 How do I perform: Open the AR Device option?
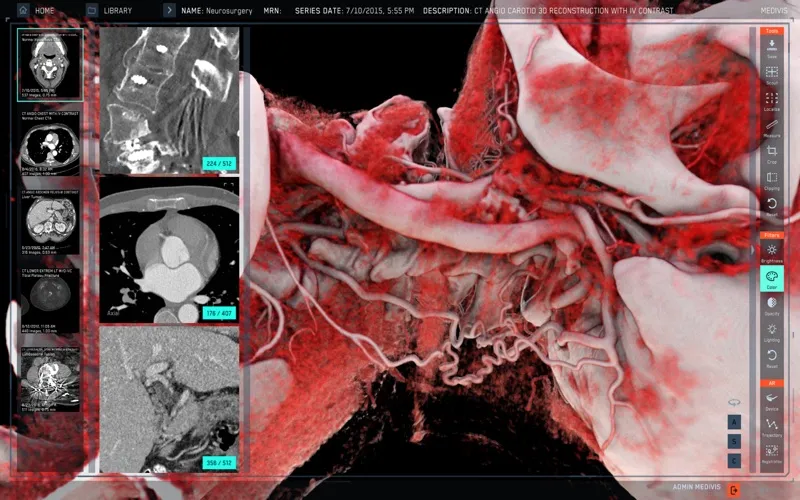point(771,401)
